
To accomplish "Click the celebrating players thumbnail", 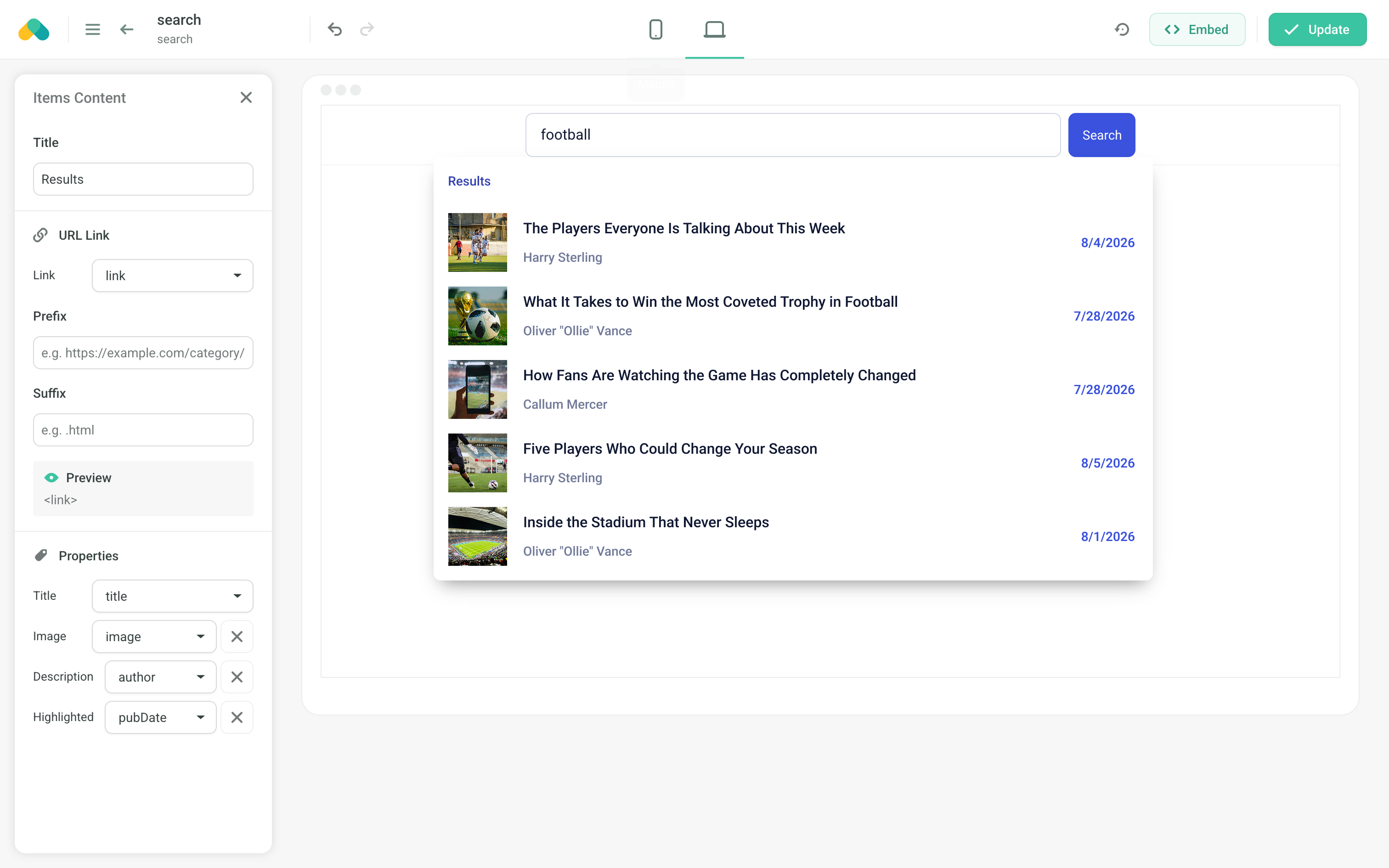I will pyautogui.click(x=478, y=242).
